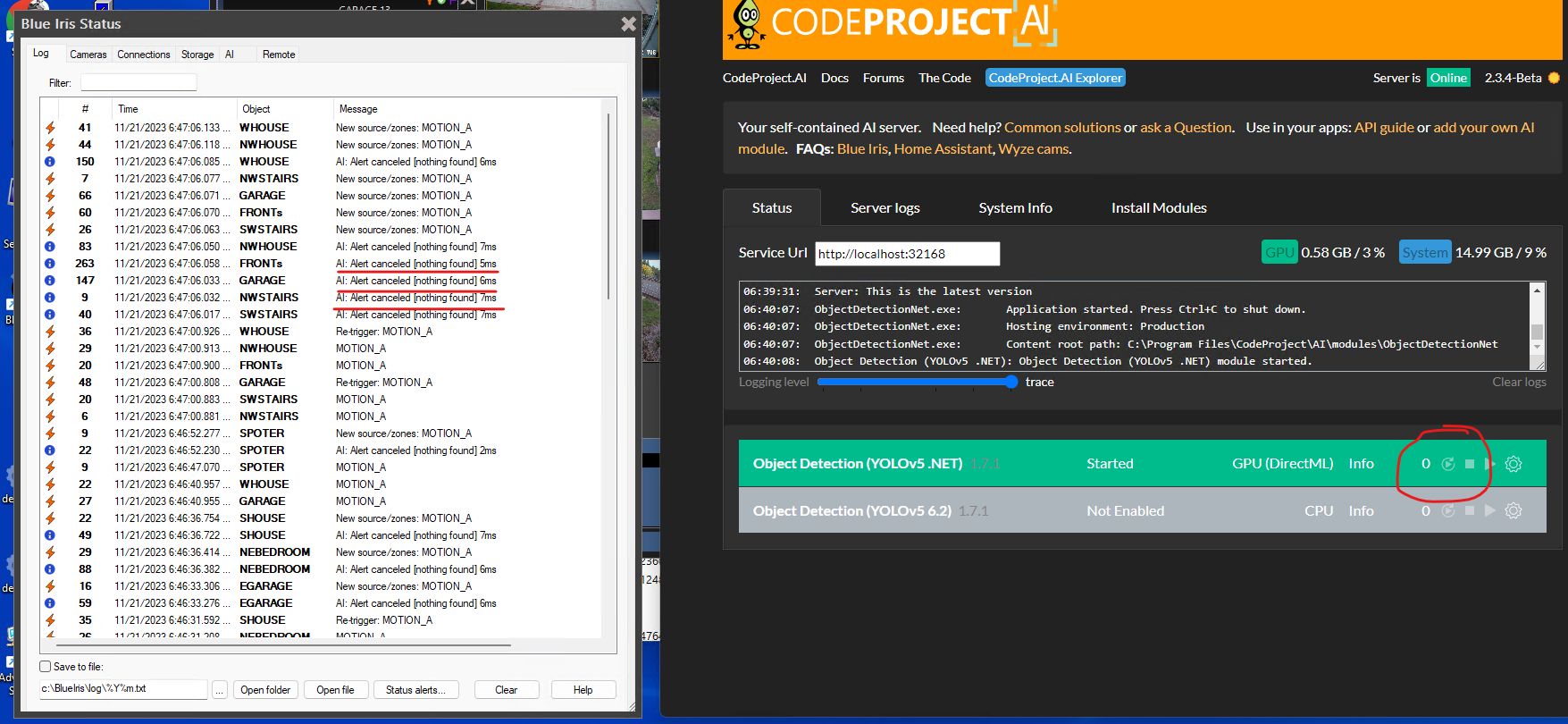Adjust the Logging level slider
Viewport: 1568px width, 724px height.
click(x=918, y=382)
